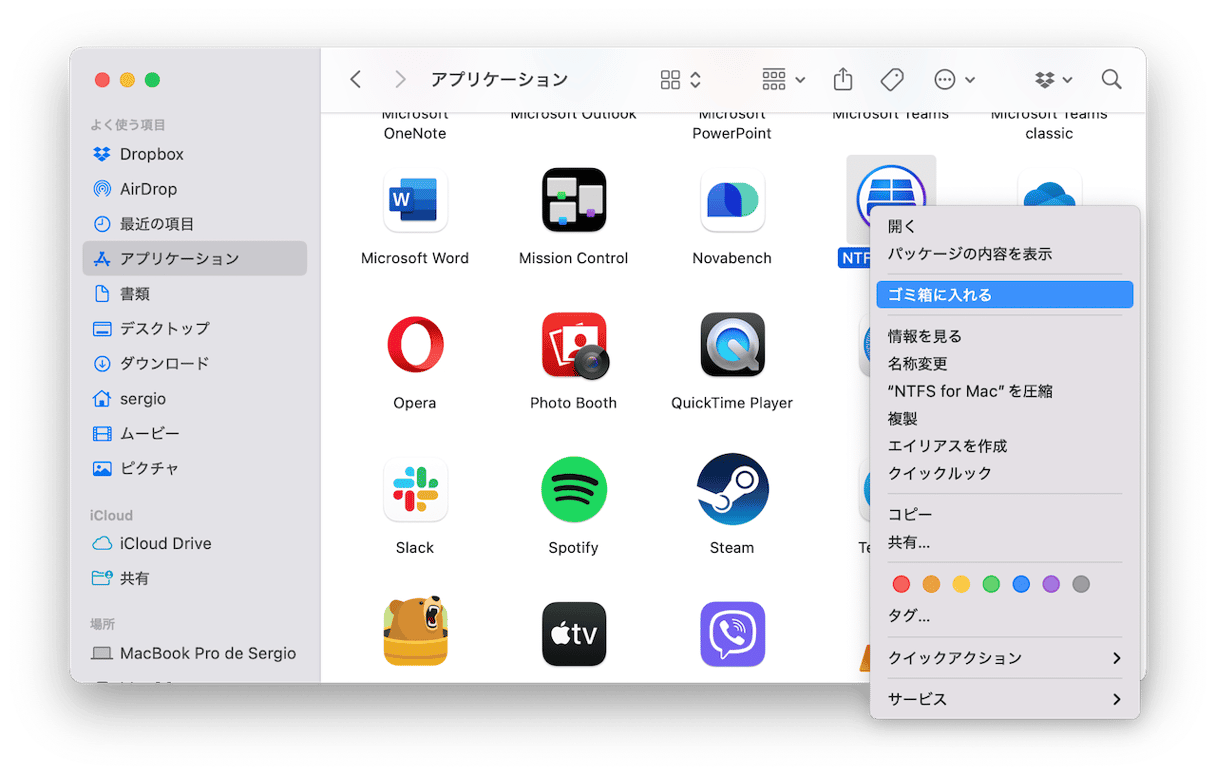Choose 情報を見る in the context menu
This screenshot has width=1216, height=775.
[1004, 336]
